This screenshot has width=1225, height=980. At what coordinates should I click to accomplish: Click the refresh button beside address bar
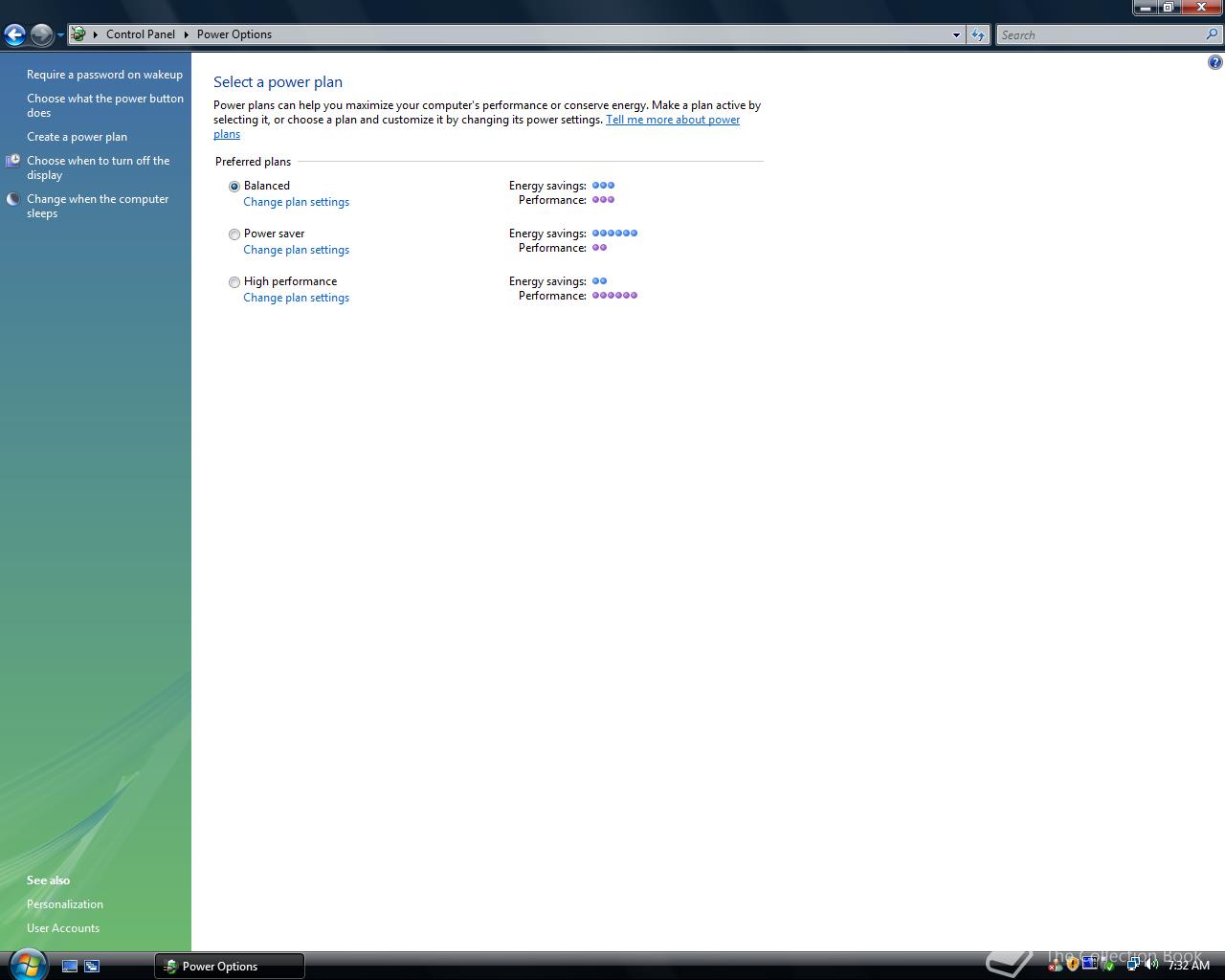tap(977, 34)
